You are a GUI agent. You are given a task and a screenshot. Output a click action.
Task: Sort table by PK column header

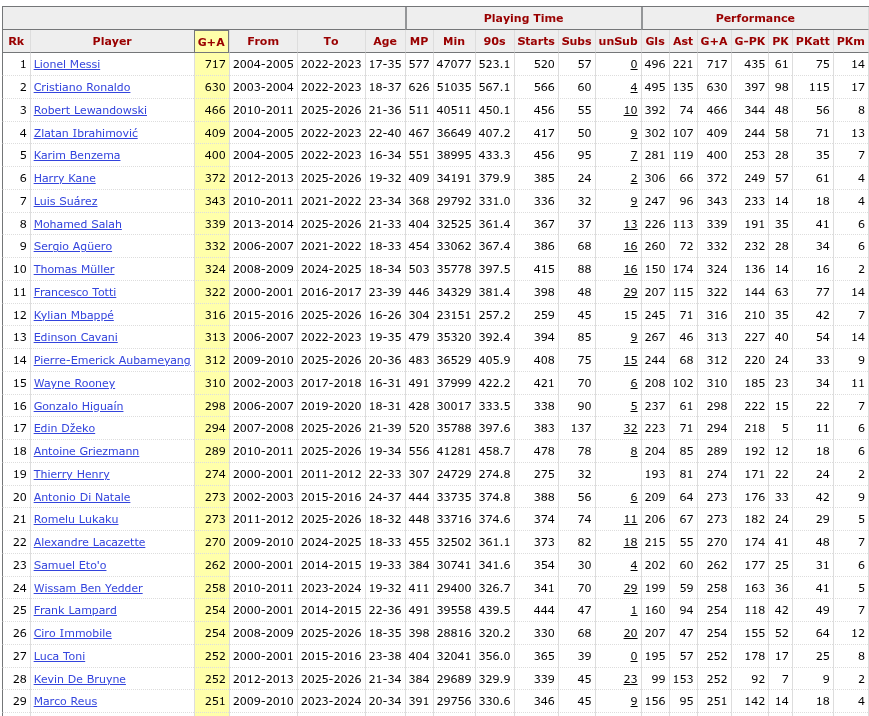(780, 41)
